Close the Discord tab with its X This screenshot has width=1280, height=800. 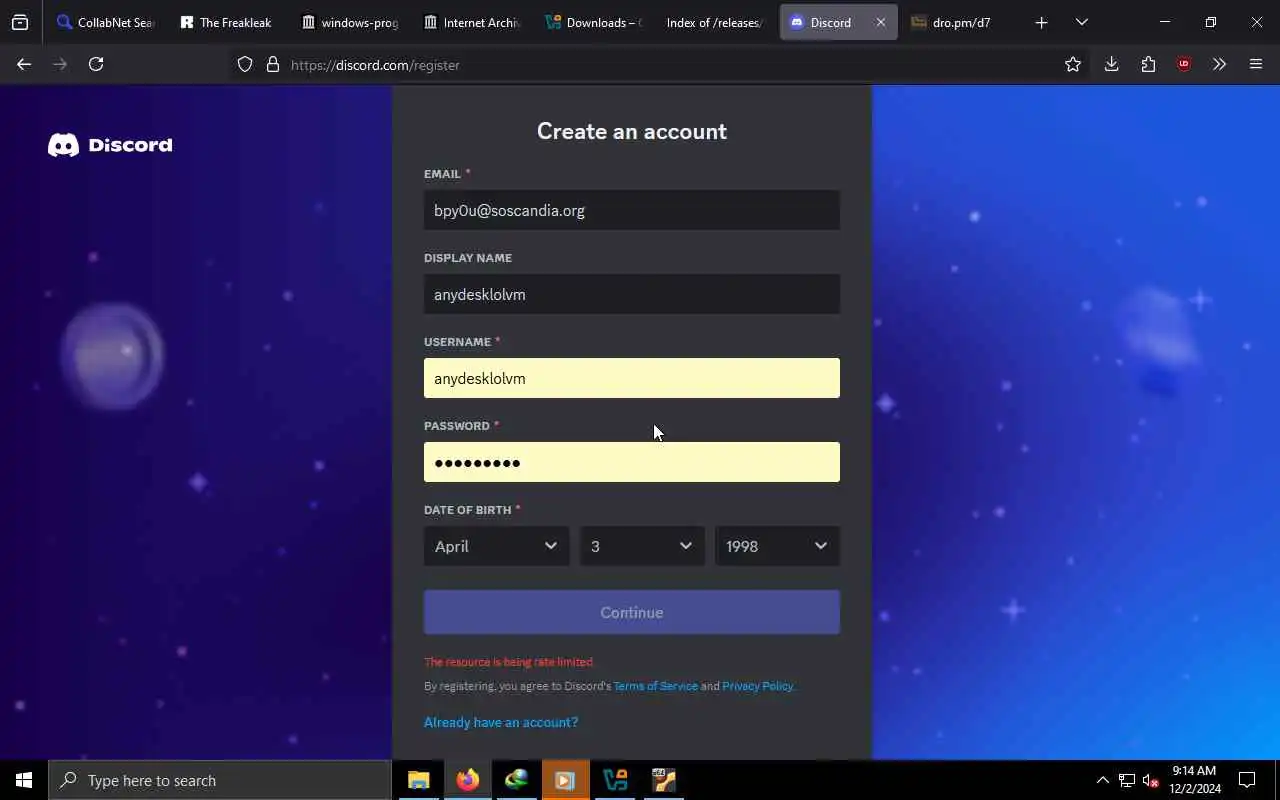pos(880,22)
